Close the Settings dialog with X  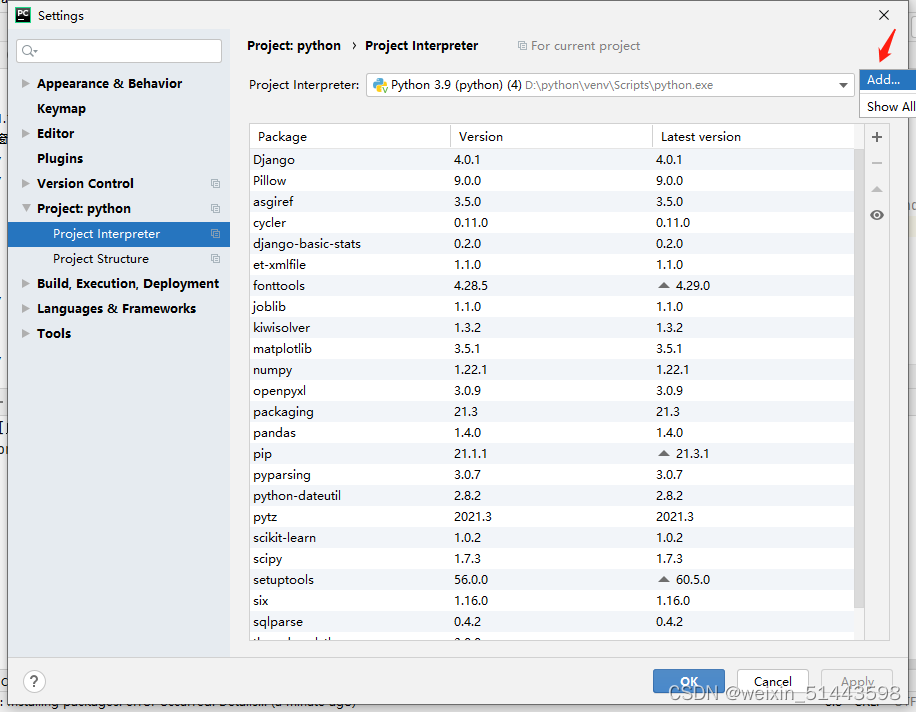coord(884,15)
